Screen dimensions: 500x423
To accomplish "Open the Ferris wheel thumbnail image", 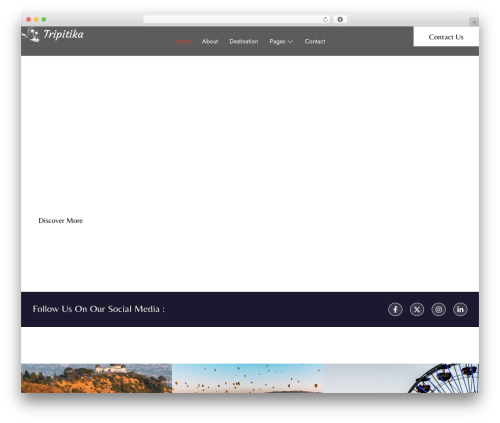I will coord(401,378).
